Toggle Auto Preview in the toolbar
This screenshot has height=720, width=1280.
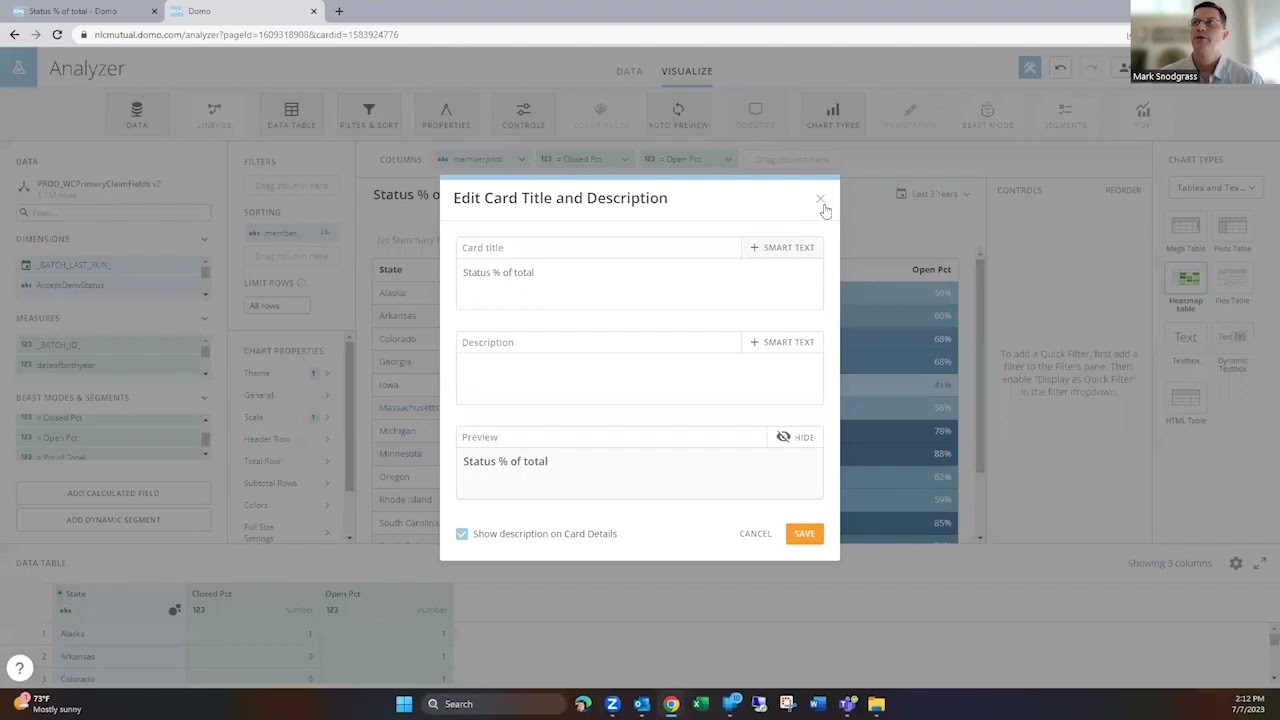point(678,115)
